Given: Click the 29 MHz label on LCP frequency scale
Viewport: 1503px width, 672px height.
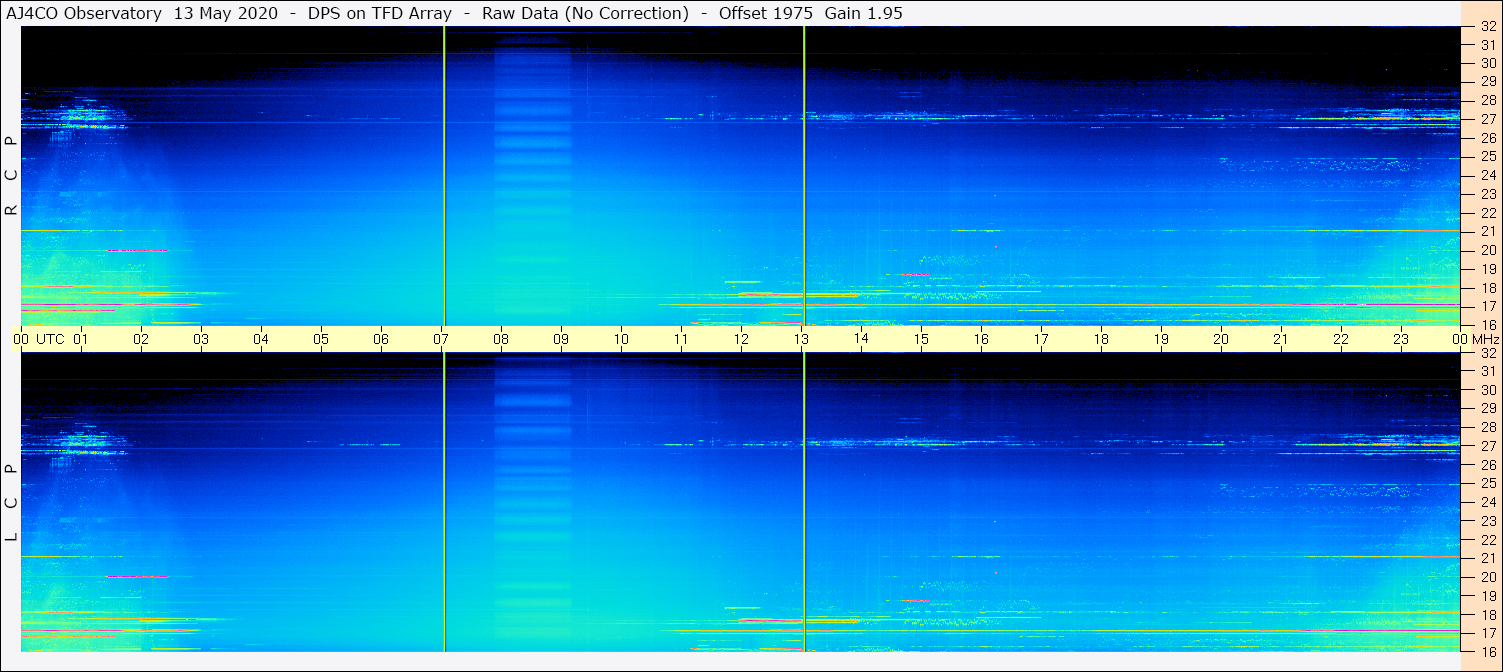Looking at the screenshot, I should point(1488,409).
